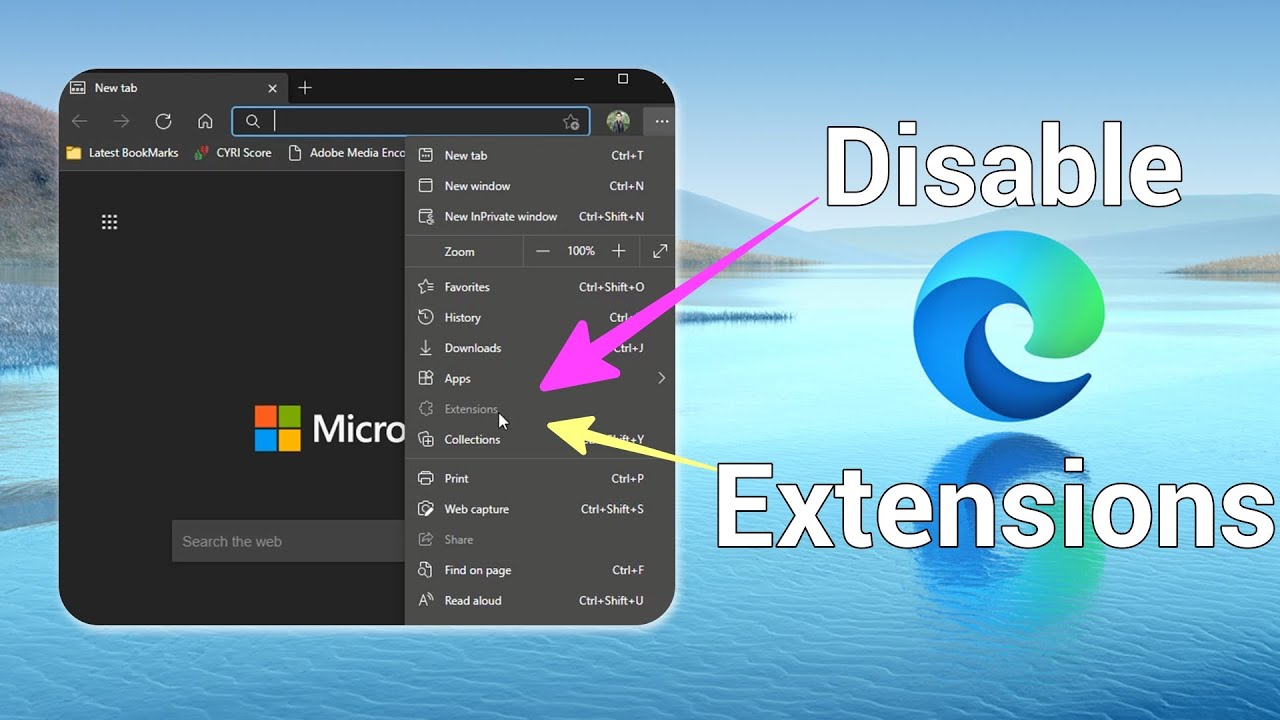Click the Microsoft logo on the page

[330, 428]
